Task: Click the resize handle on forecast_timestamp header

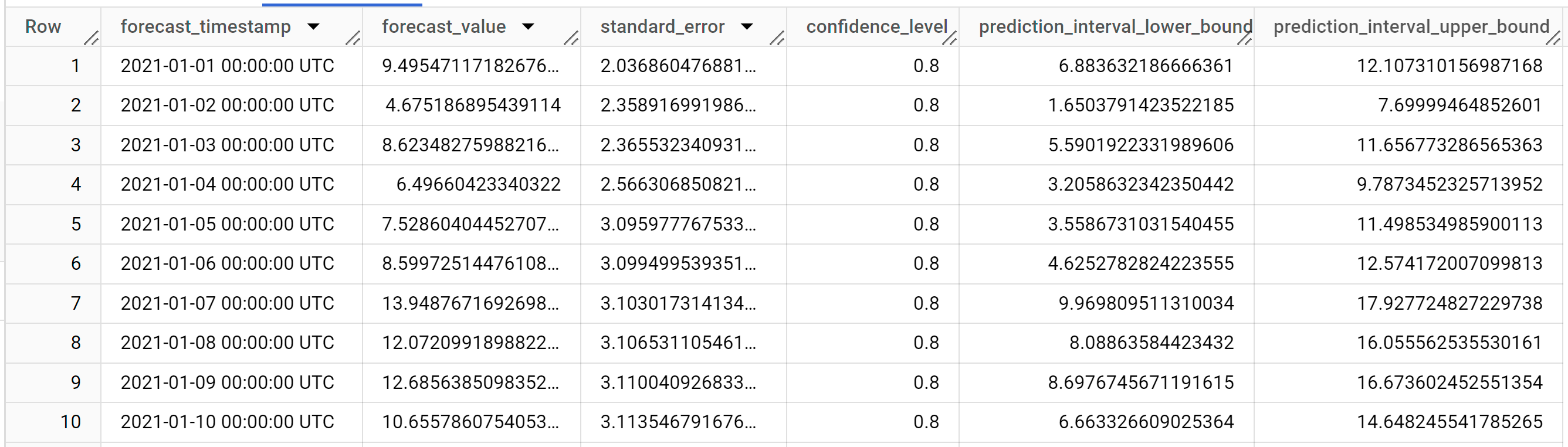Action: pos(352,39)
